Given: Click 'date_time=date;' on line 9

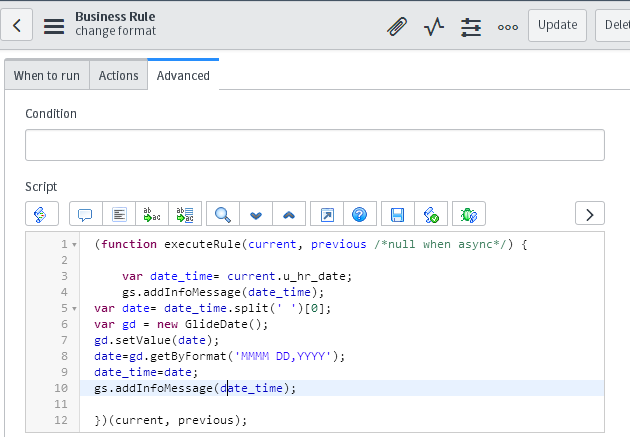Looking at the screenshot, I should 146,372.
